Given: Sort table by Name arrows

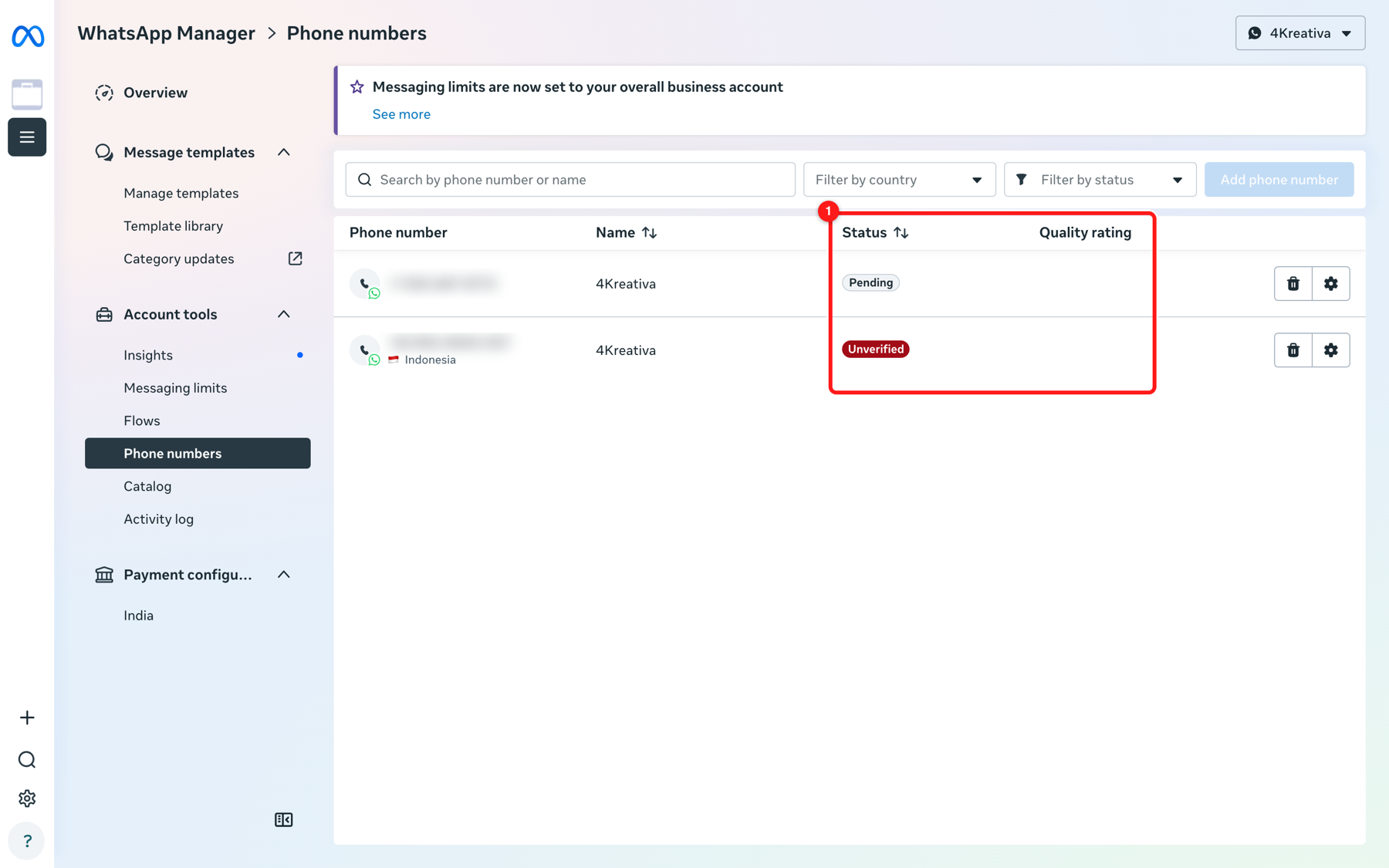Looking at the screenshot, I should 650,232.
